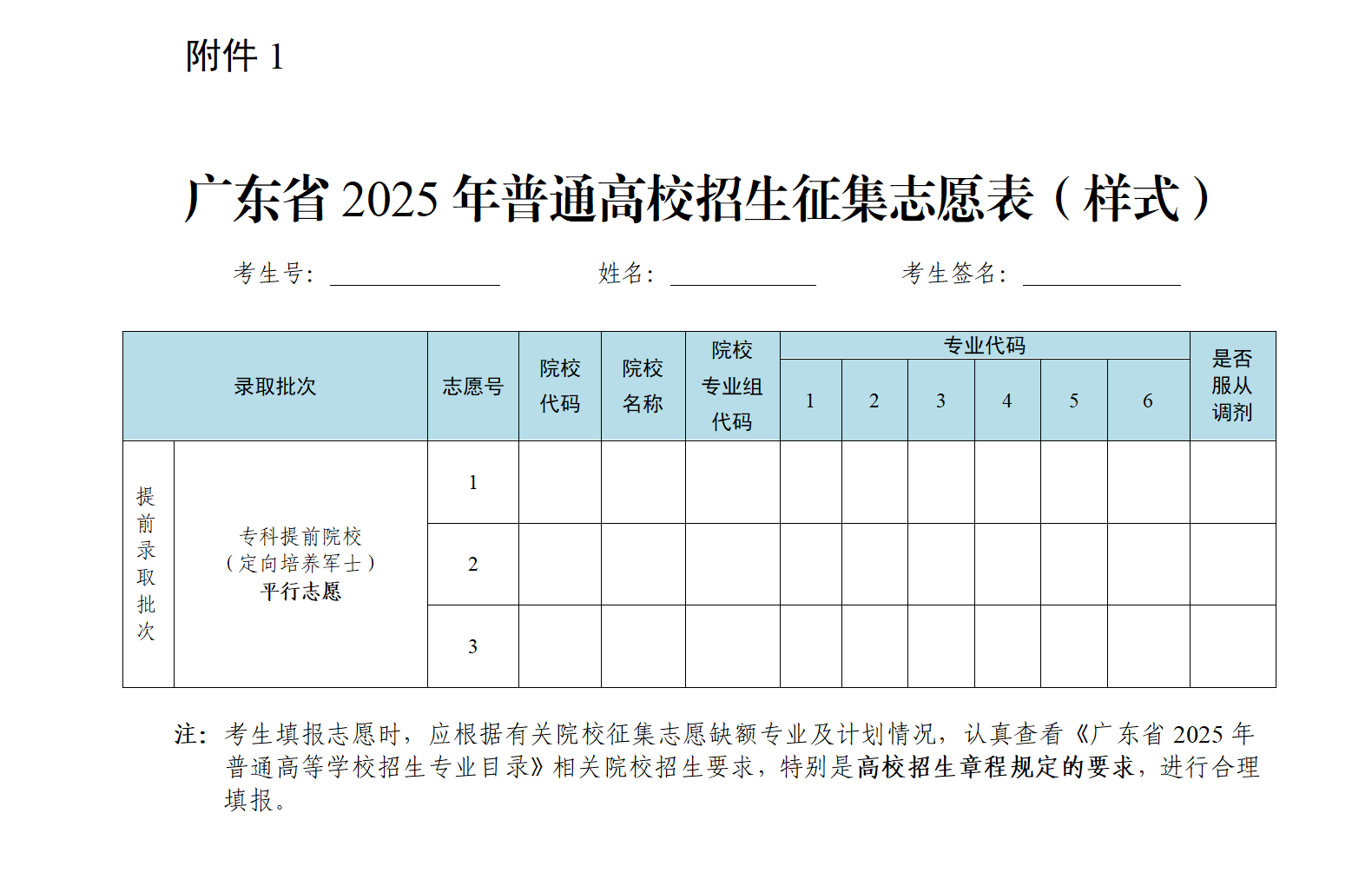Click the 院校名称 cell for 志愿 2
Image resolution: width=1372 pixels, height=893 pixels.
pos(643,565)
